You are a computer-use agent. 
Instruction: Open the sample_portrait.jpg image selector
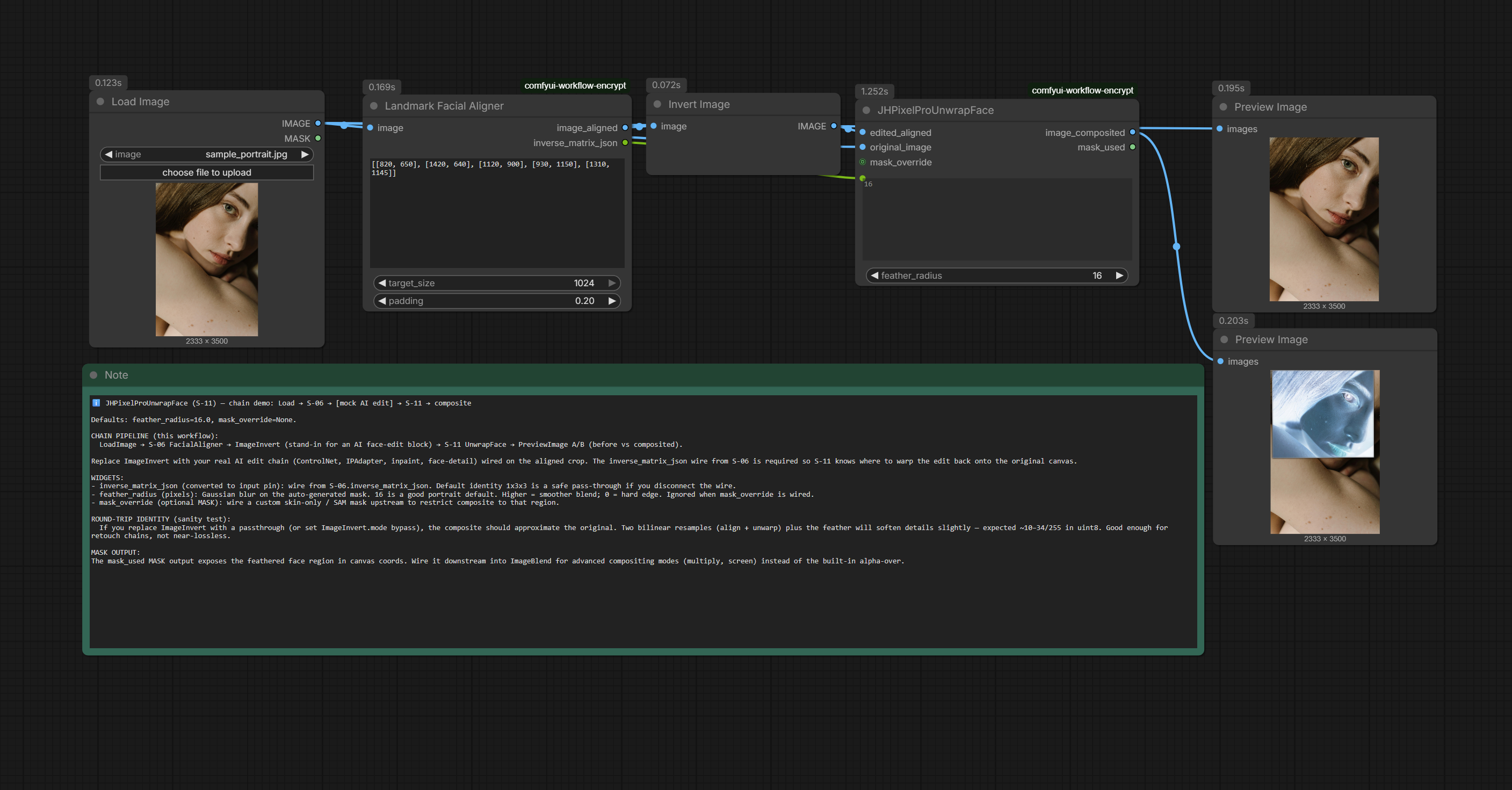(207, 154)
